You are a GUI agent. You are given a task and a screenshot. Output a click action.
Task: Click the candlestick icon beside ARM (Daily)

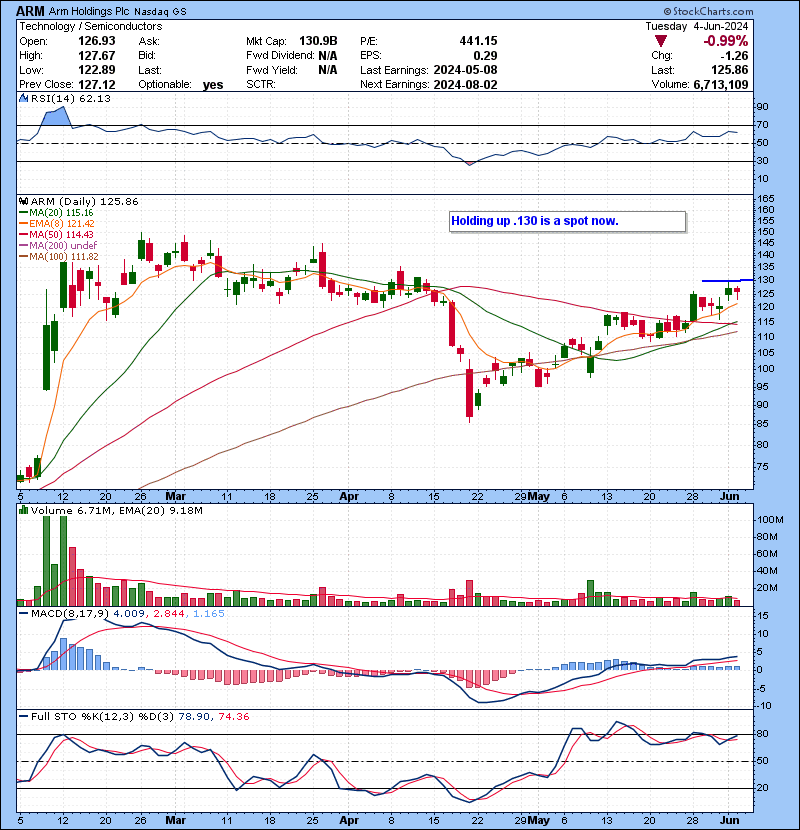coord(24,202)
